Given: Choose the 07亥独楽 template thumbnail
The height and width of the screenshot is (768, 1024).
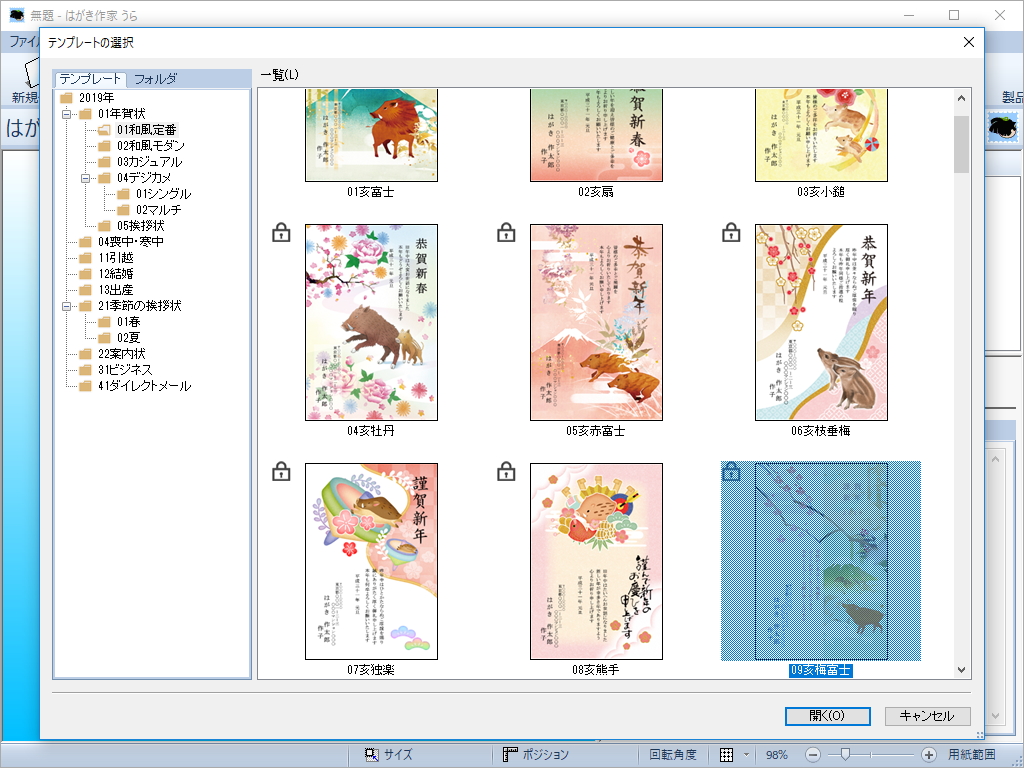Looking at the screenshot, I should click(372, 562).
